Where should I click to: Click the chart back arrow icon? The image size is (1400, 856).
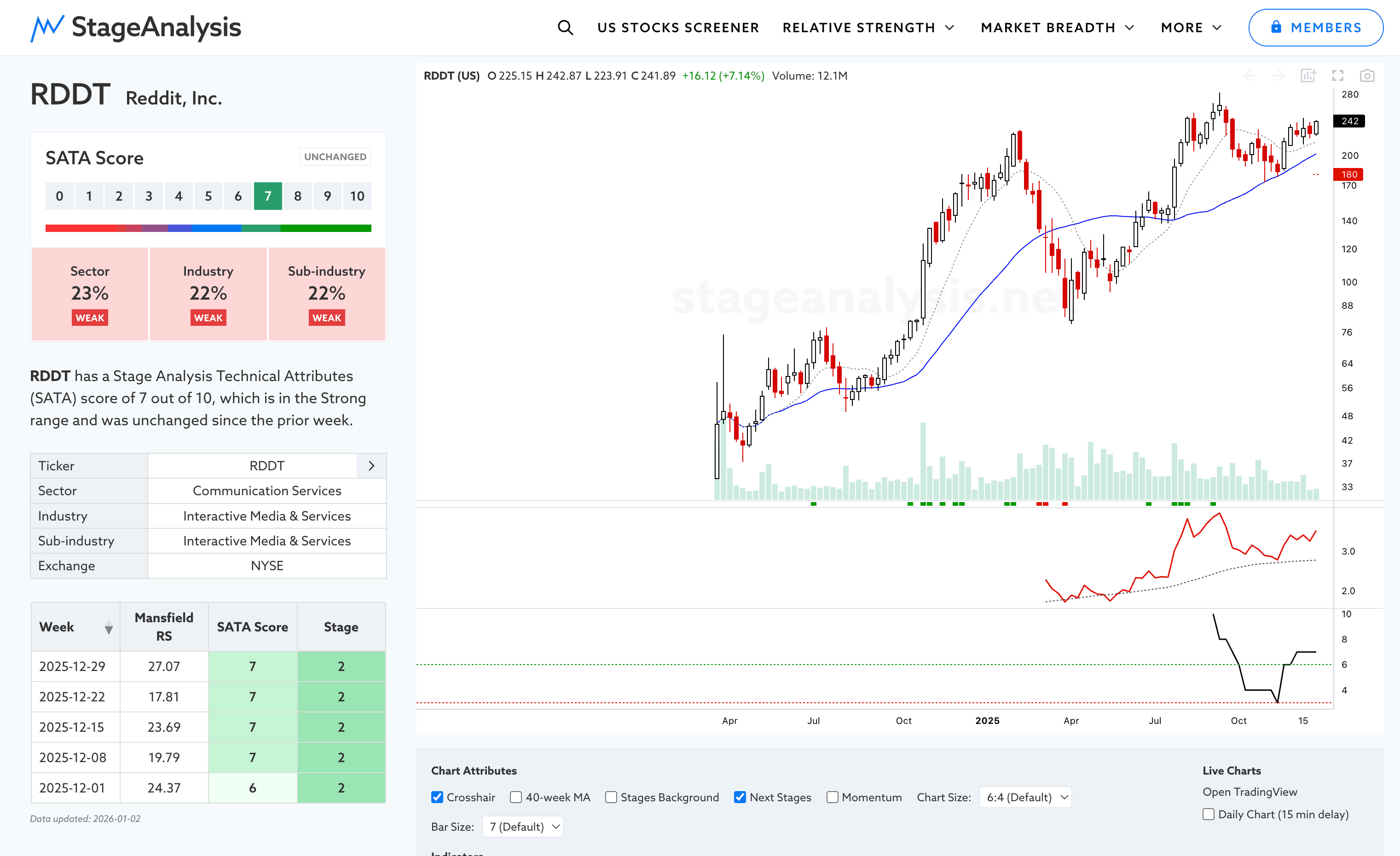click(1250, 75)
